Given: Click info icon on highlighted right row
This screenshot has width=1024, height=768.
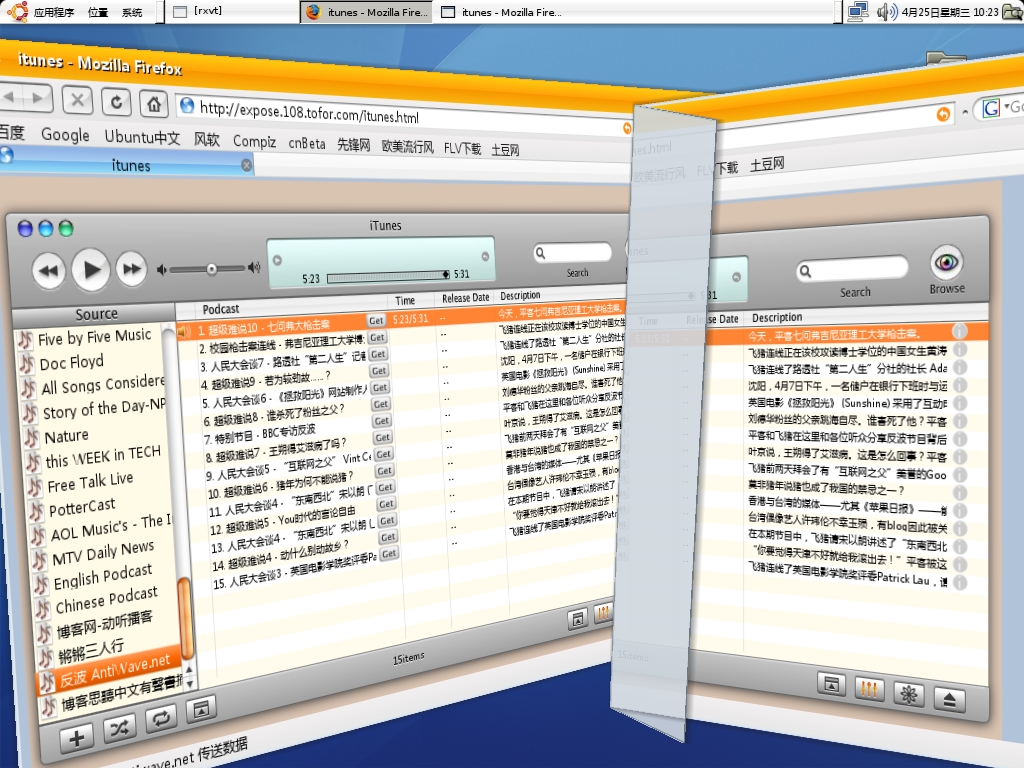Looking at the screenshot, I should pos(959,332).
